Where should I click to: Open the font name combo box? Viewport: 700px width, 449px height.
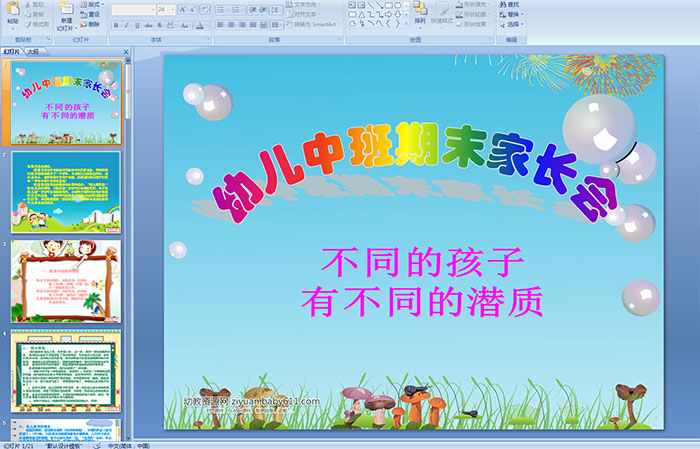coord(133,10)
